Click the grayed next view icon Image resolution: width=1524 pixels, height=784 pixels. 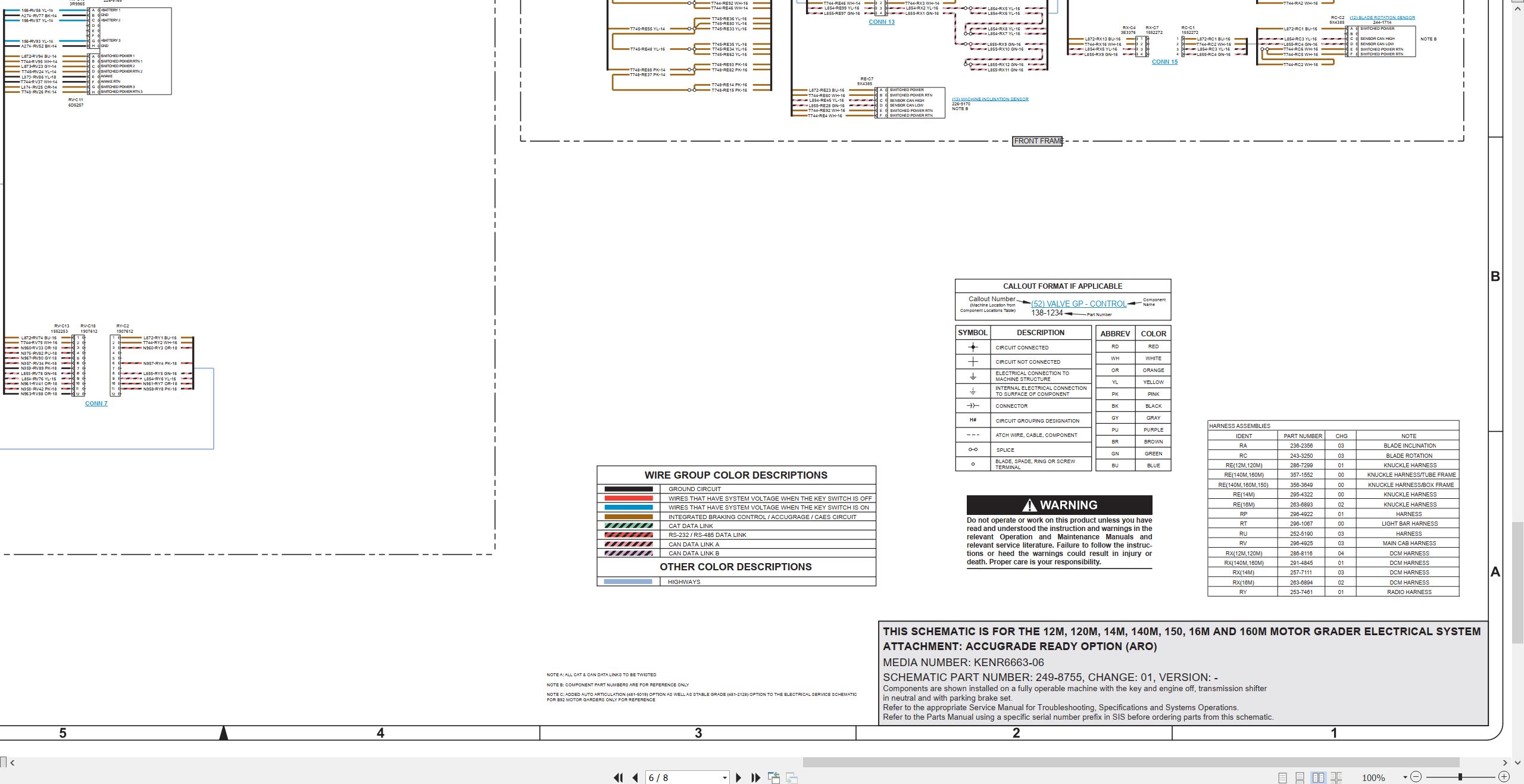tap(792, 777)
